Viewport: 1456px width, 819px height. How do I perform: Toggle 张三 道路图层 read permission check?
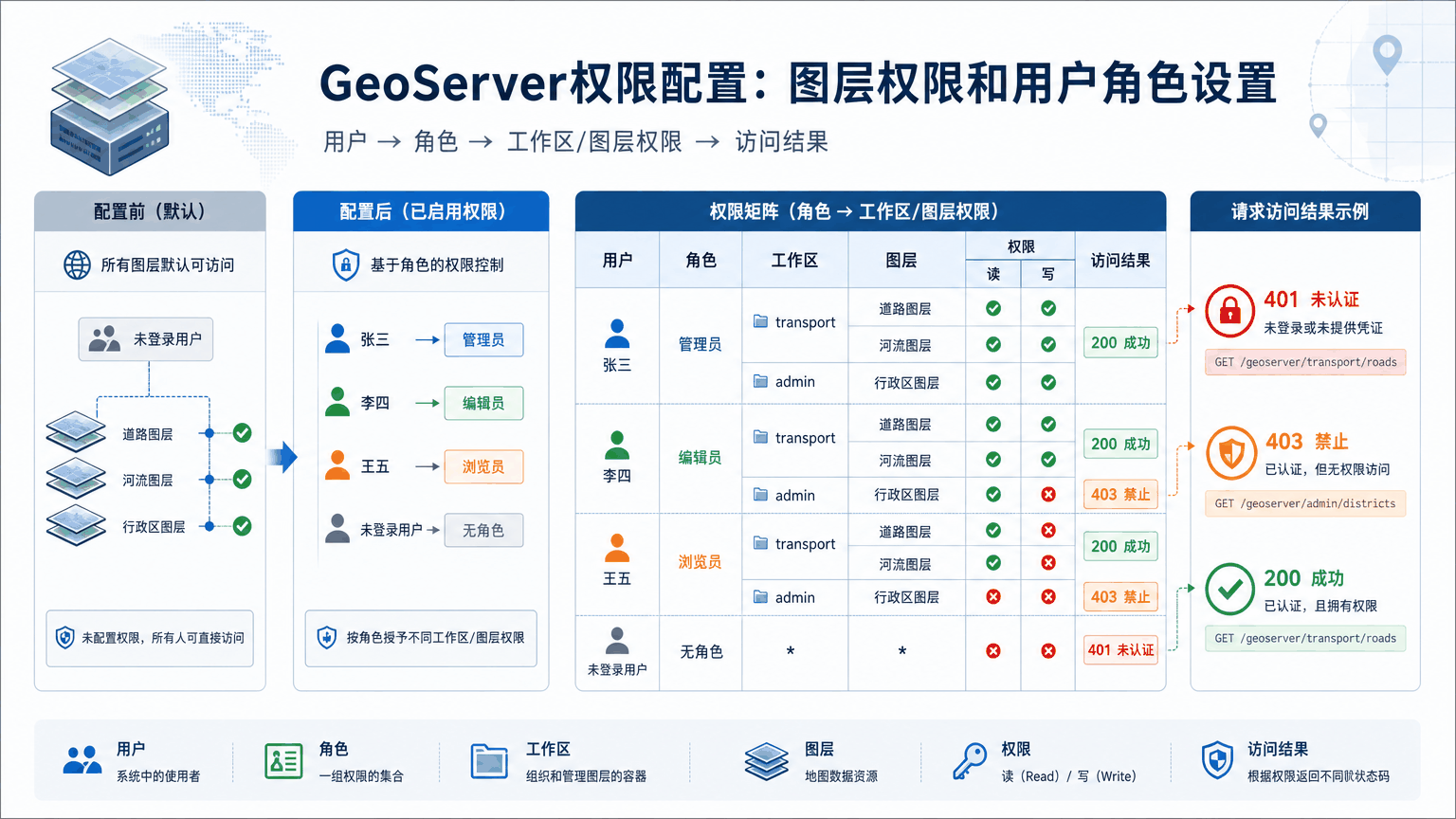click(x=993, y=308)
